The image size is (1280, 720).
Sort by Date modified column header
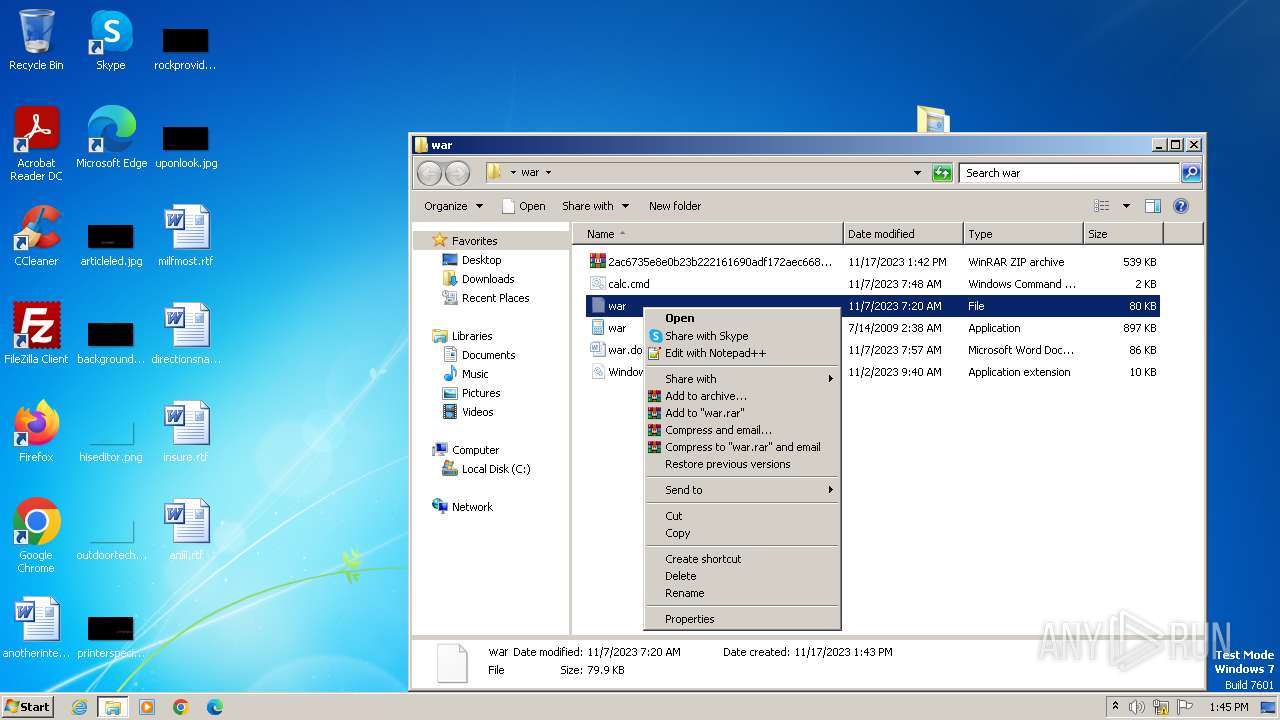point(903,234)
